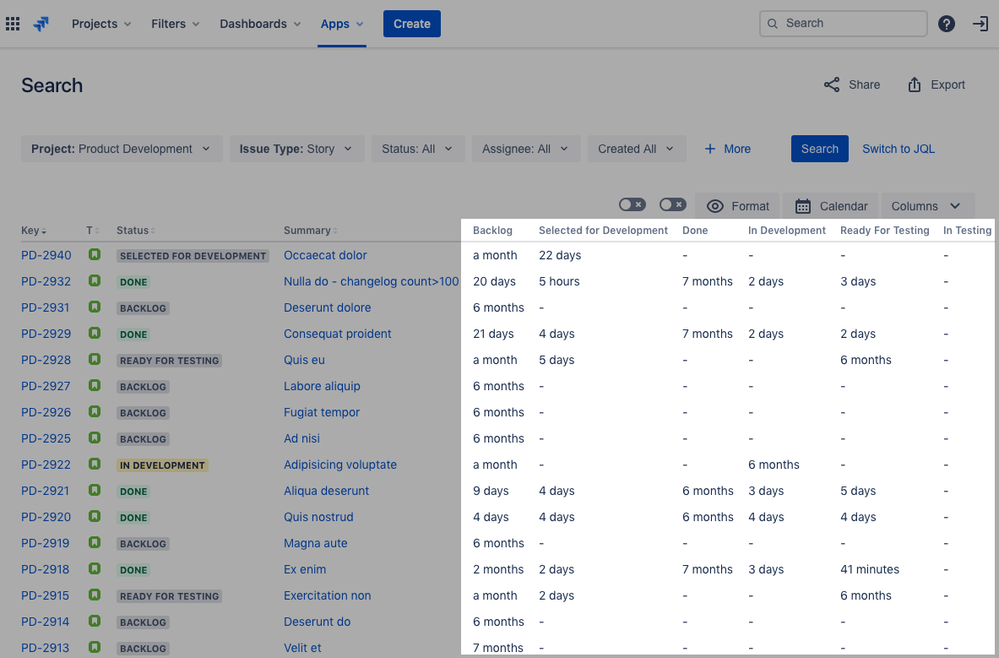The height and width of the screenshot is (658, 999).
Task: Click the story type icon for PD-2931
Action: [94, 307]
